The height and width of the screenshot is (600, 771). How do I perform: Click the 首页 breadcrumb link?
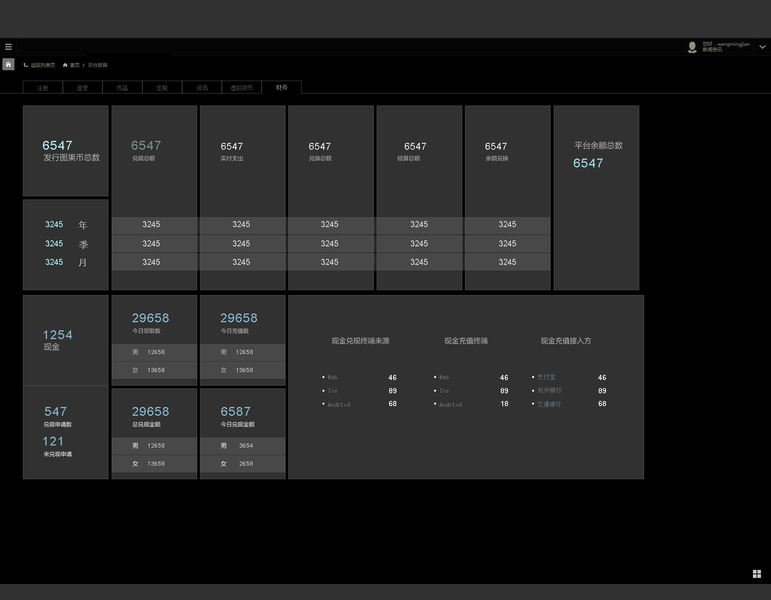(75, 65)
